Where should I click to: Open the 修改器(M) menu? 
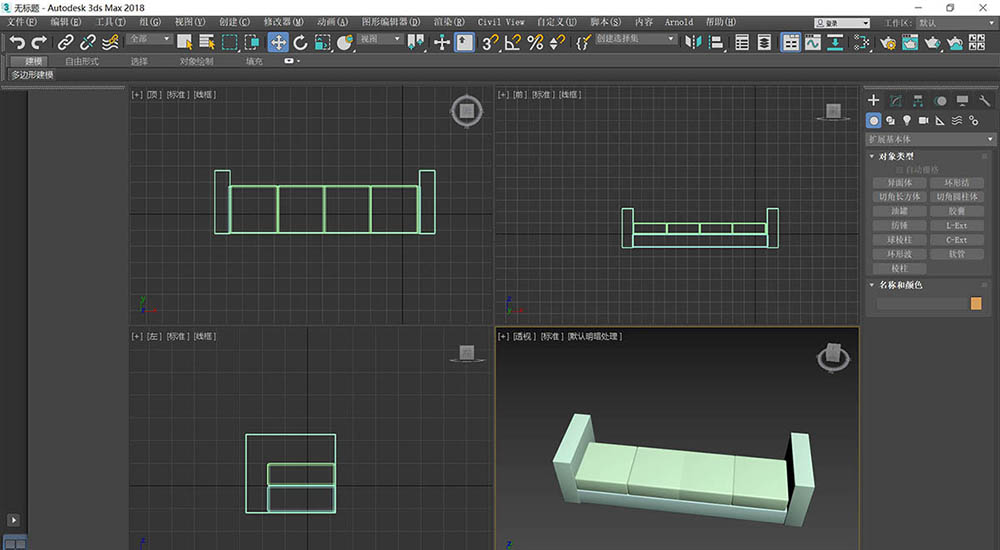tap(285, 21)
